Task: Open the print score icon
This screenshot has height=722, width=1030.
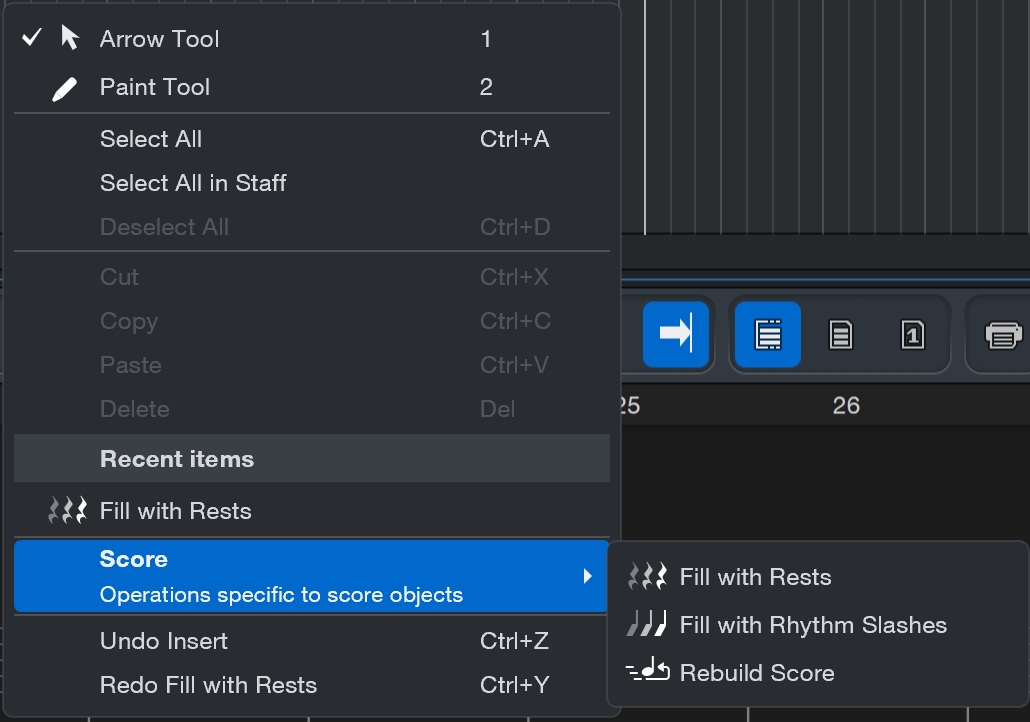Action: pyautogui.click(x=1003, y=335)
